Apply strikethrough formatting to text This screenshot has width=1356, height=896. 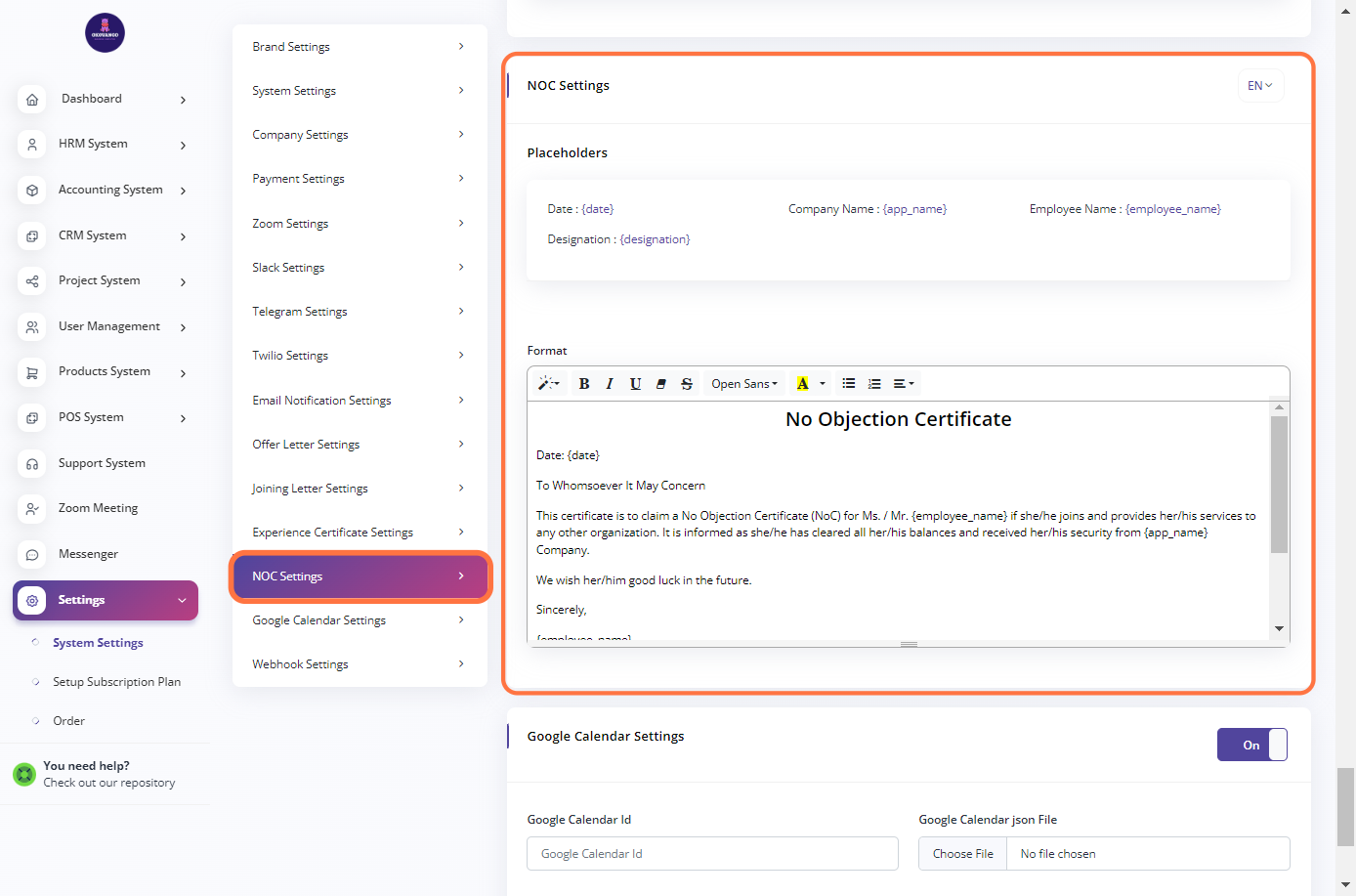[x=687, y=384]
